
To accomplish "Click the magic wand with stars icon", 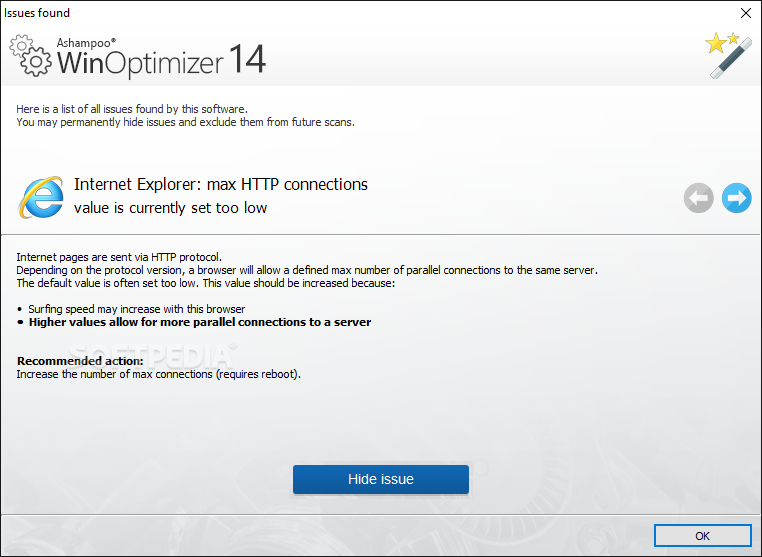I will (728, 55).
